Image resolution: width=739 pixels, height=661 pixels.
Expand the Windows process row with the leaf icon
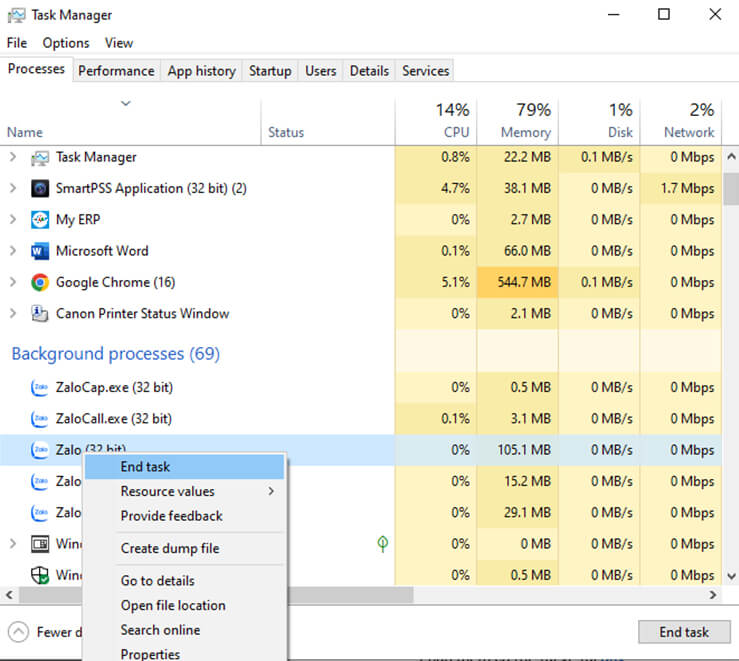[x=13, y=544]
